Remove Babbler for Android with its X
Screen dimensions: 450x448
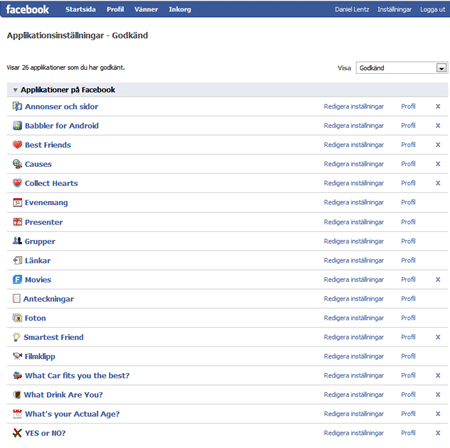438,126
